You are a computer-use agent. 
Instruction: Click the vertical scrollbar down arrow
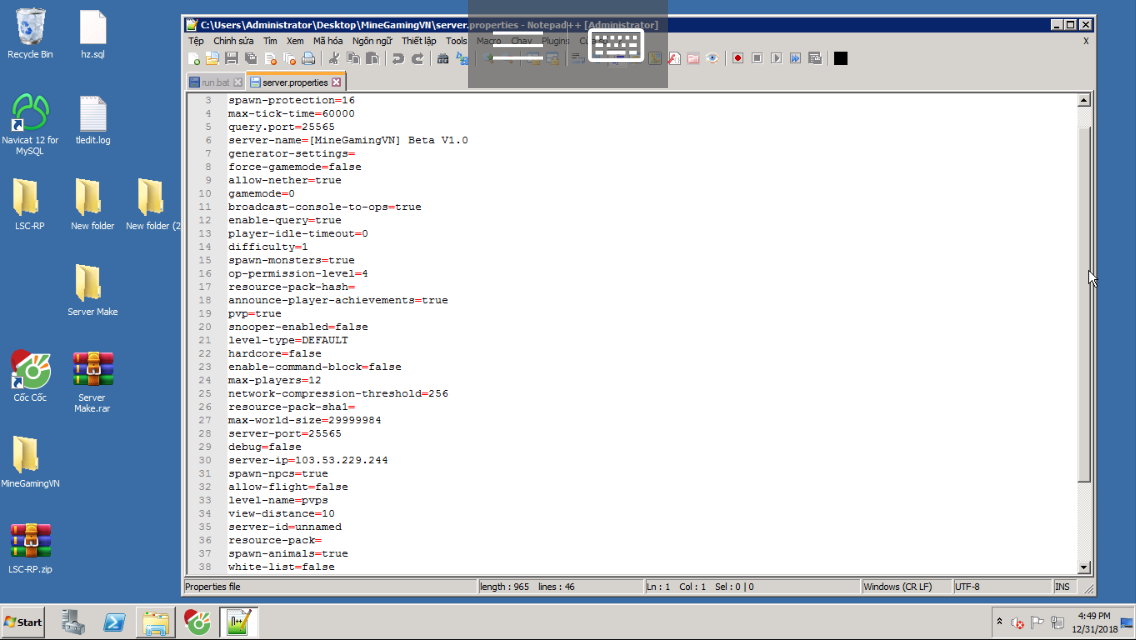1084,568
